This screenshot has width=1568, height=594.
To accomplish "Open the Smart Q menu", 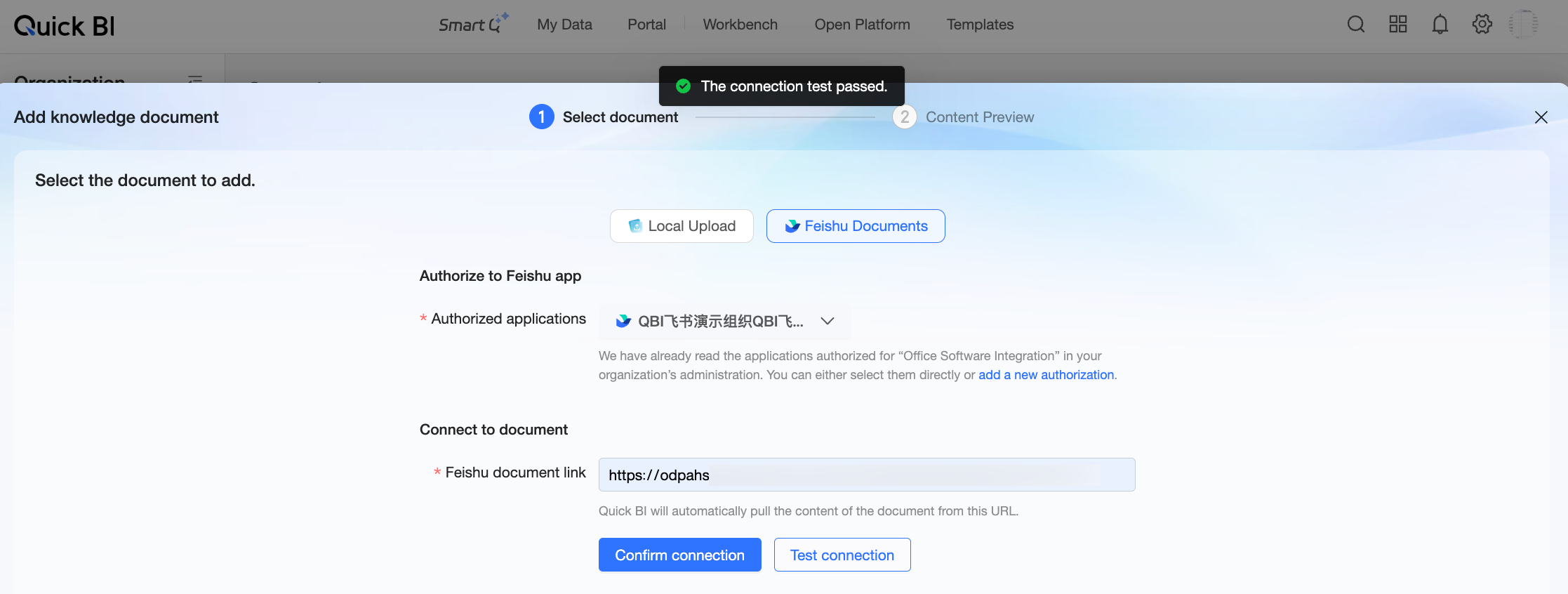I will (474, 24).
